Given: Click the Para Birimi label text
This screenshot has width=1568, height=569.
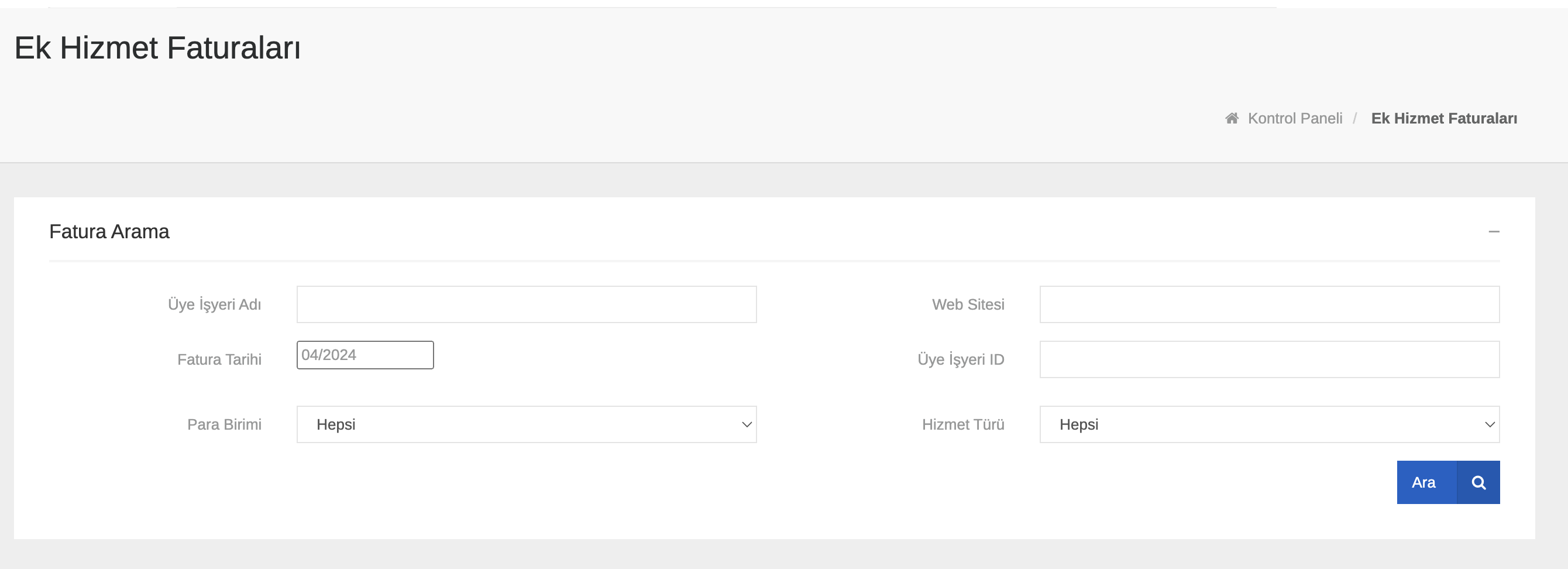Looking at the screenshot, I should [224, 424].
